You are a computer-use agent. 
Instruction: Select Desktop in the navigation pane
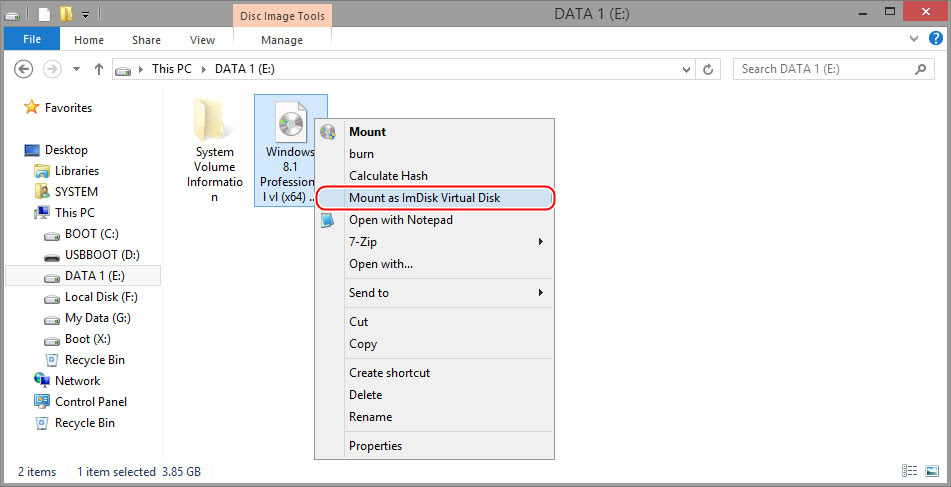[x=66, y=150]
